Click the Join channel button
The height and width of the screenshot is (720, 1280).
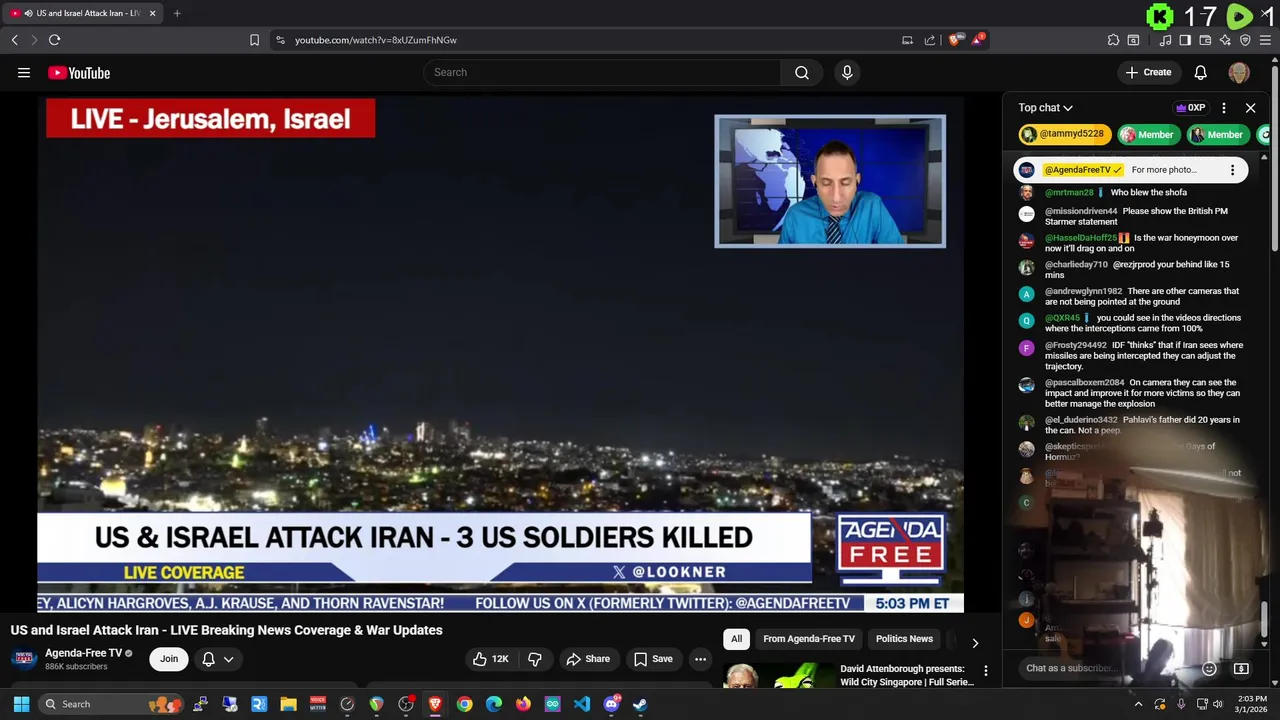pos(169,659)
